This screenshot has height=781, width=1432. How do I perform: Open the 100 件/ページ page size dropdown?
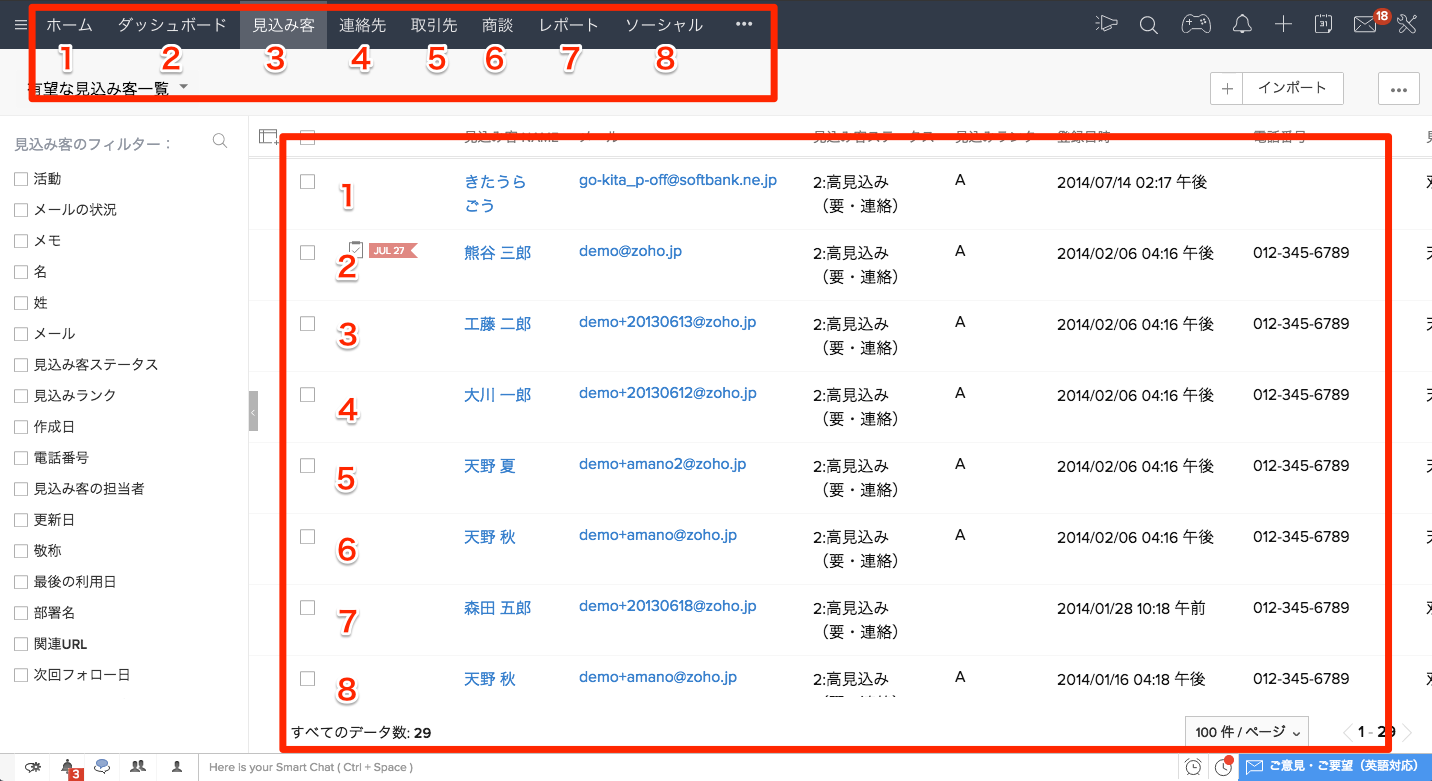click(x=1245, y=732)
